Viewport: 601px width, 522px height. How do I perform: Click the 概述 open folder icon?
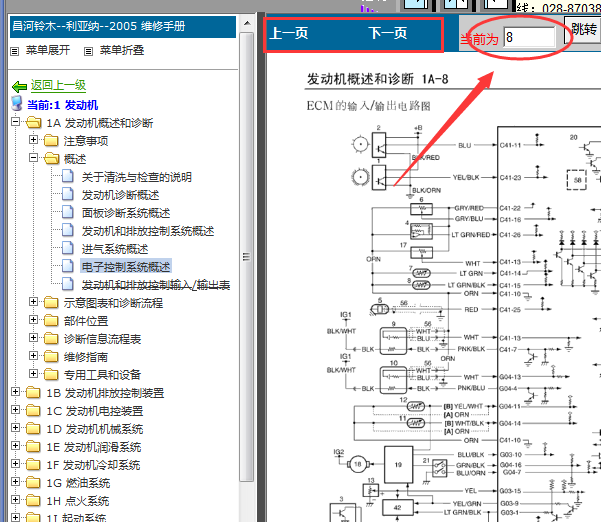(x=52, y=158)
